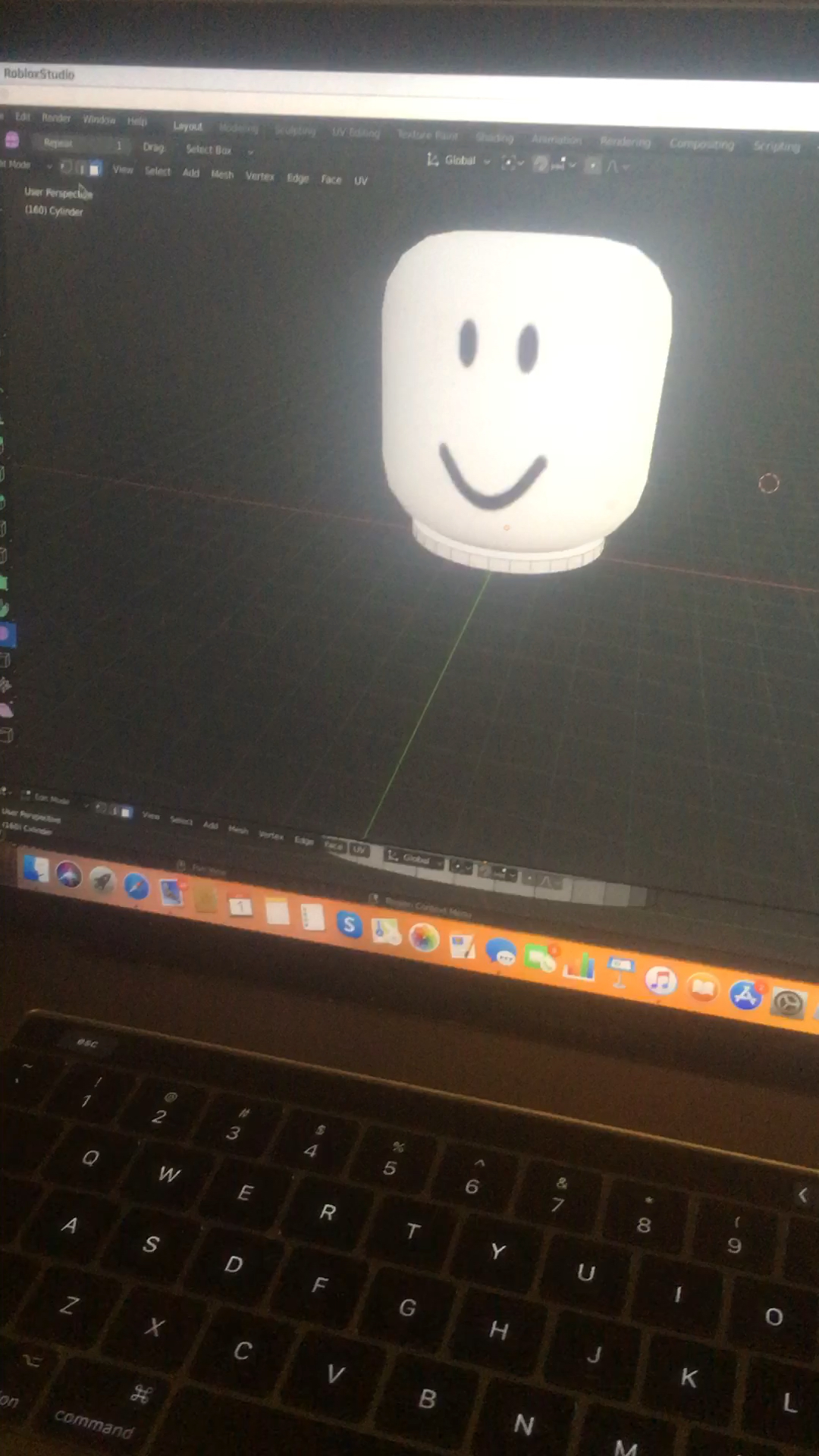819x1456 pixels.
Task: Switch to the Texture Paint workspace tab
Action: (428, 135)
